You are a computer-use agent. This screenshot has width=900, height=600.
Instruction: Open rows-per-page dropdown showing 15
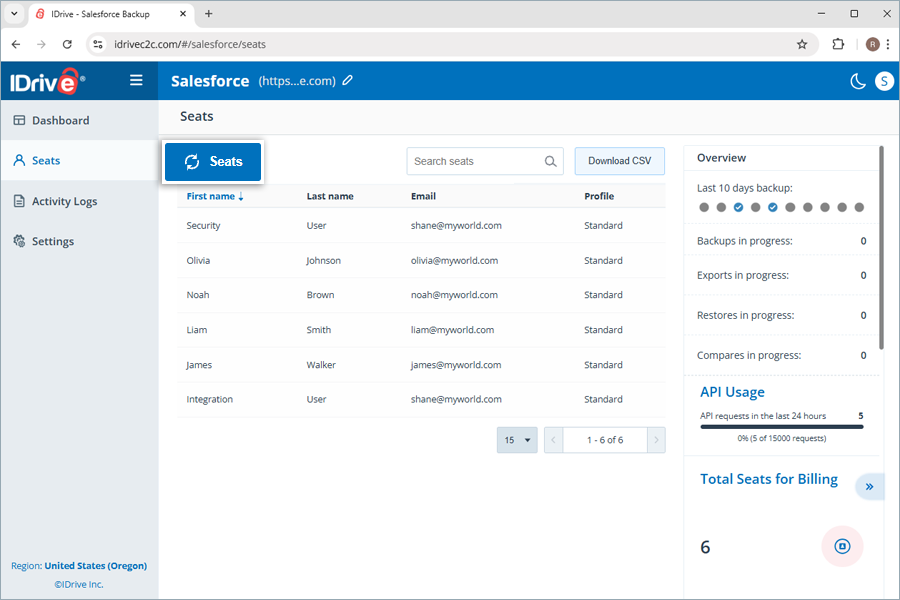[x=517, y=440]
